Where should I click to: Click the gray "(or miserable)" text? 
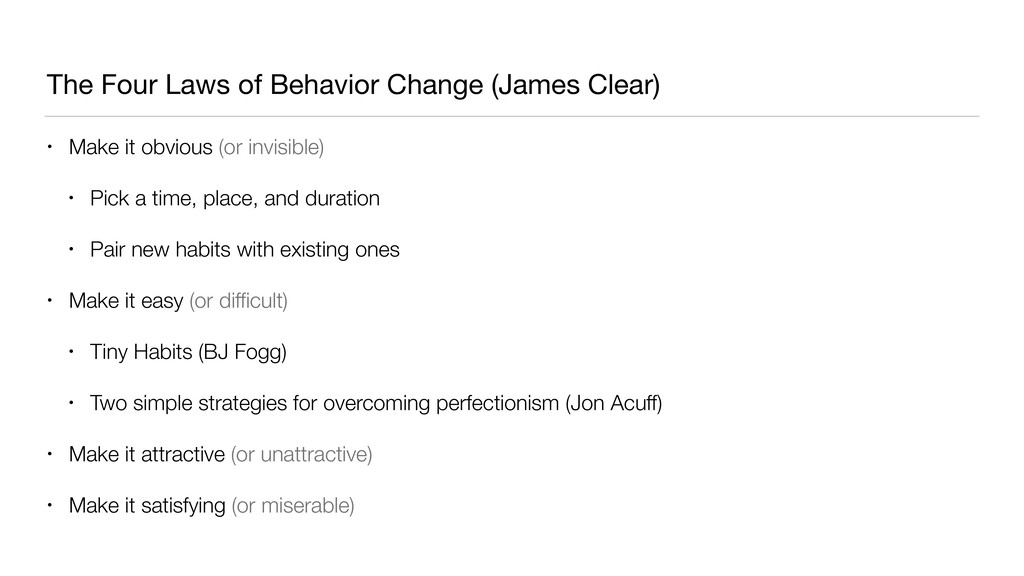pos(292,506)
